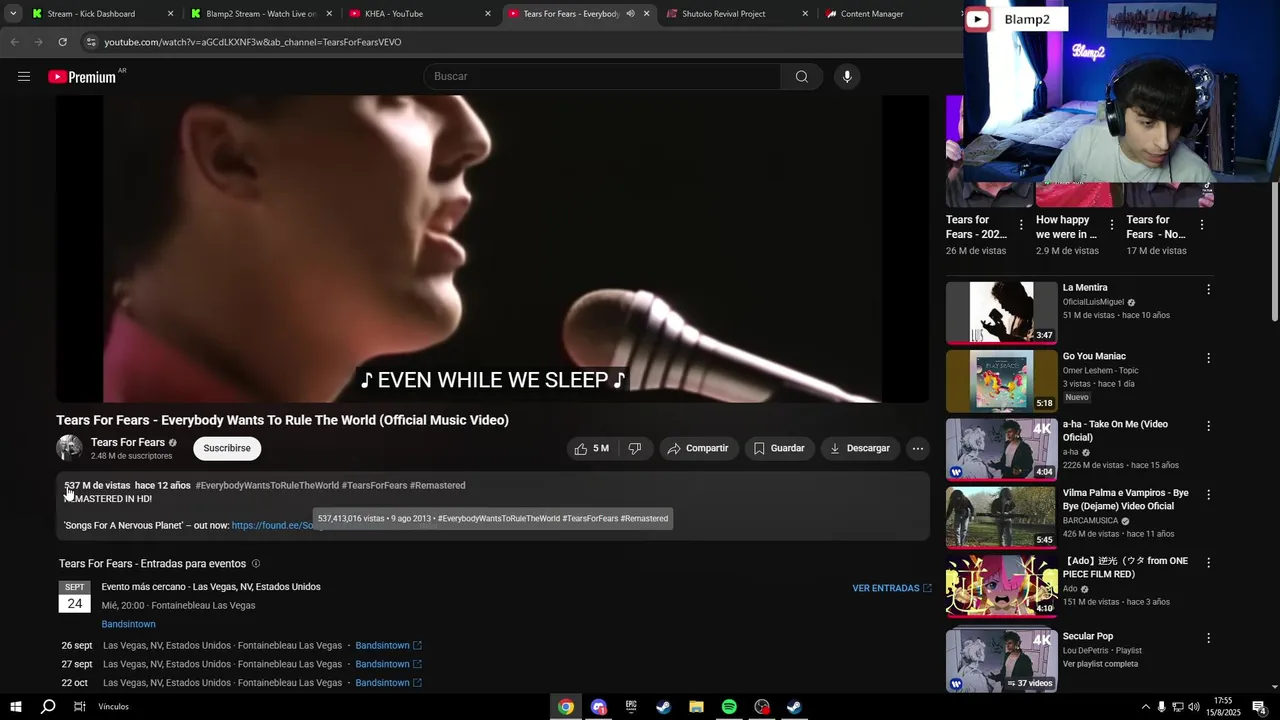Screen dimensions: 1280x720
Task: Open Spotify from the taskbar
Action: (x=729, y=707)
